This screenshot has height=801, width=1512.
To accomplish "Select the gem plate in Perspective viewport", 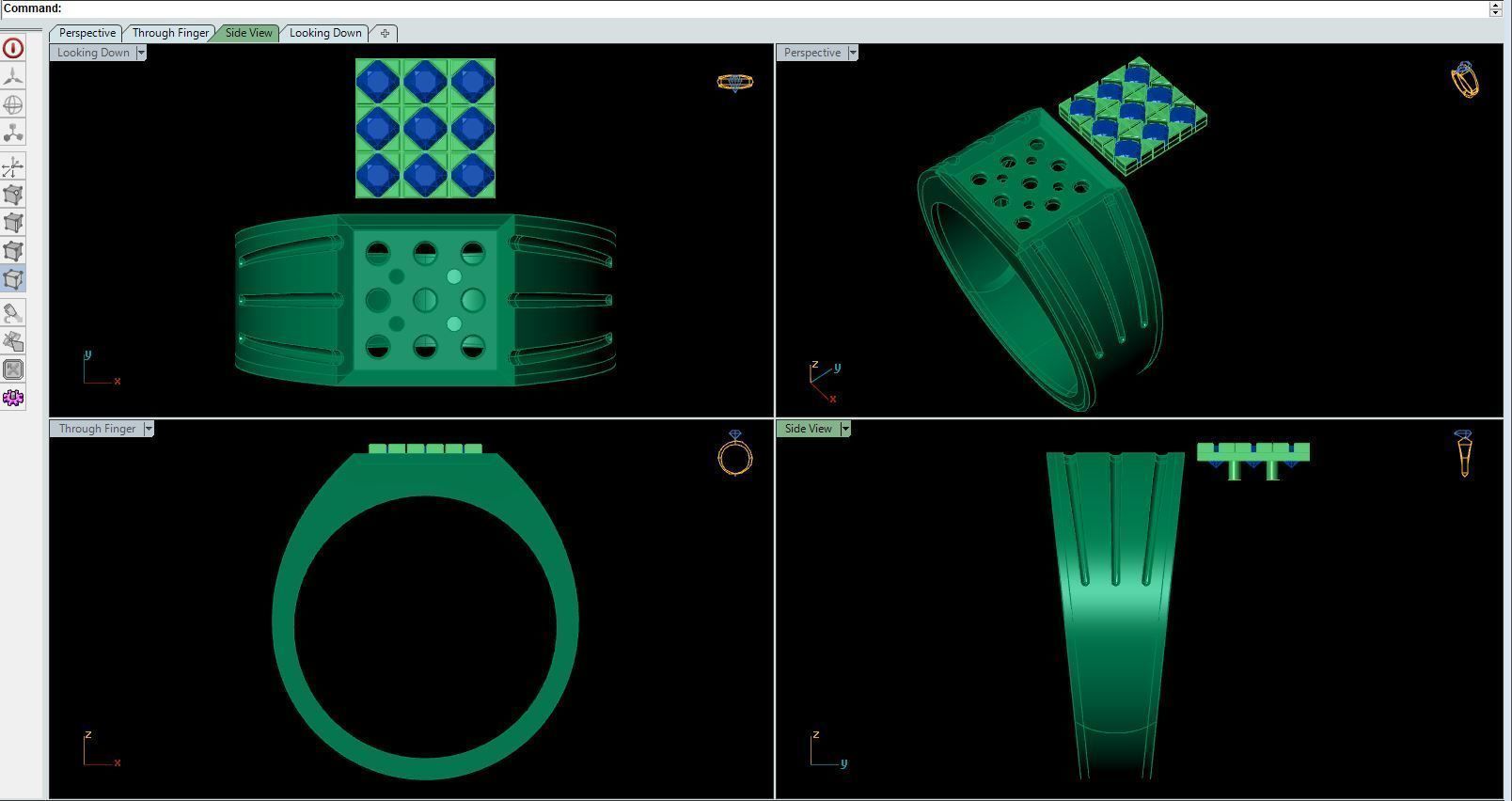I will [x=1133, y=115].
